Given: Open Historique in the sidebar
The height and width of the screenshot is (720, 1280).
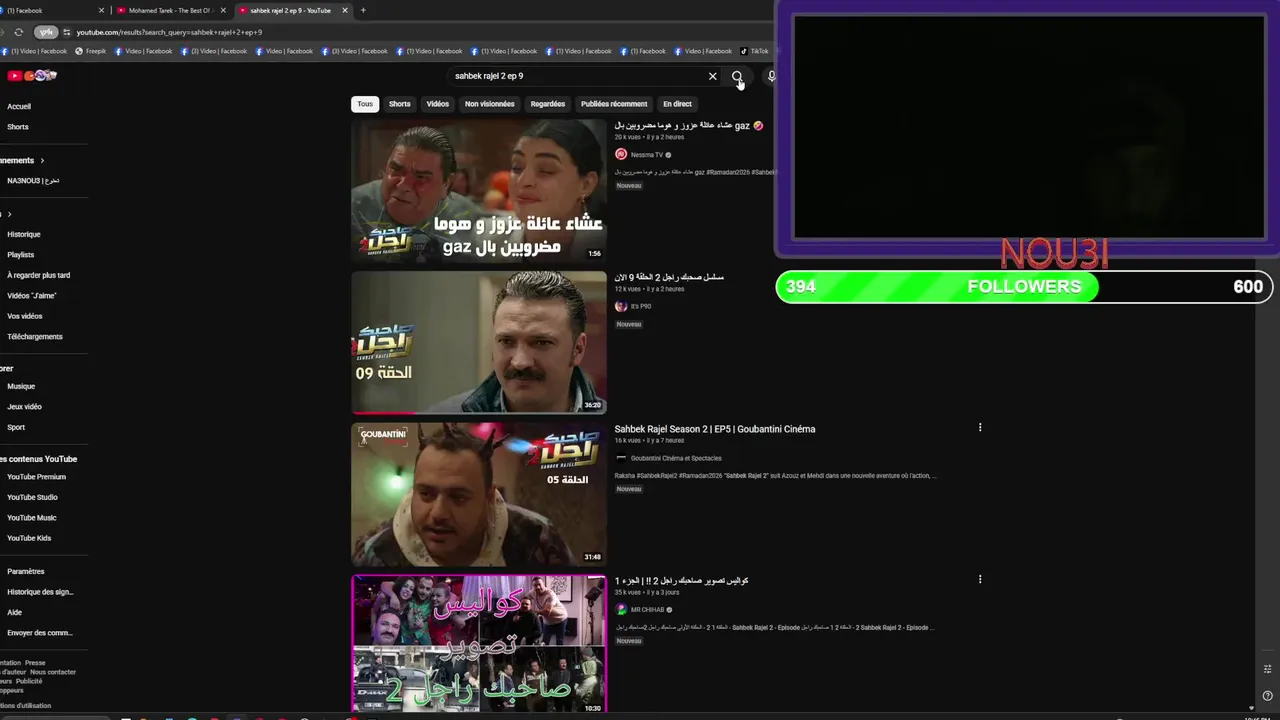Looking at the screenshot, I should [24, 234].
